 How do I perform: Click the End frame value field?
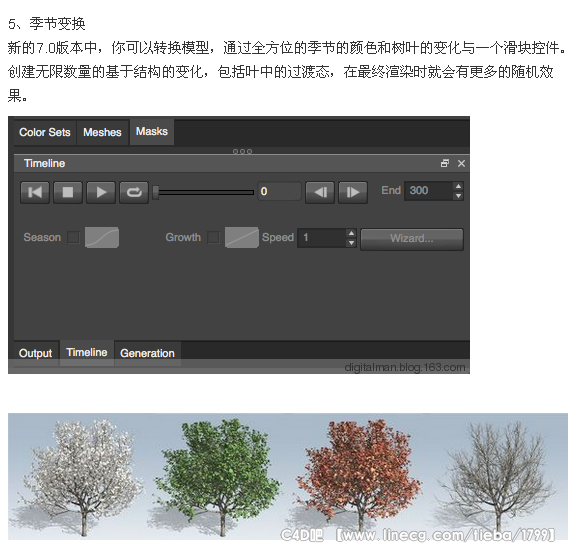click(429, 191)
